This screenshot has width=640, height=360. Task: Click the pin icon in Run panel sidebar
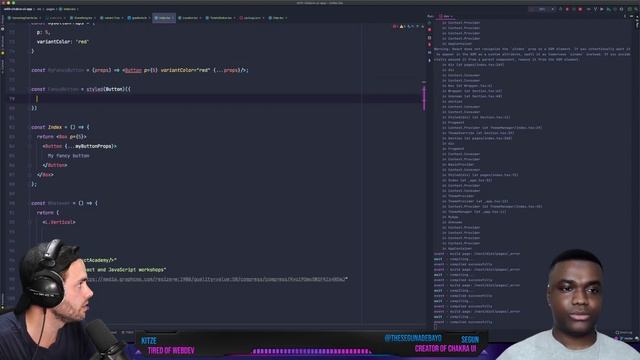coord(429,60)
